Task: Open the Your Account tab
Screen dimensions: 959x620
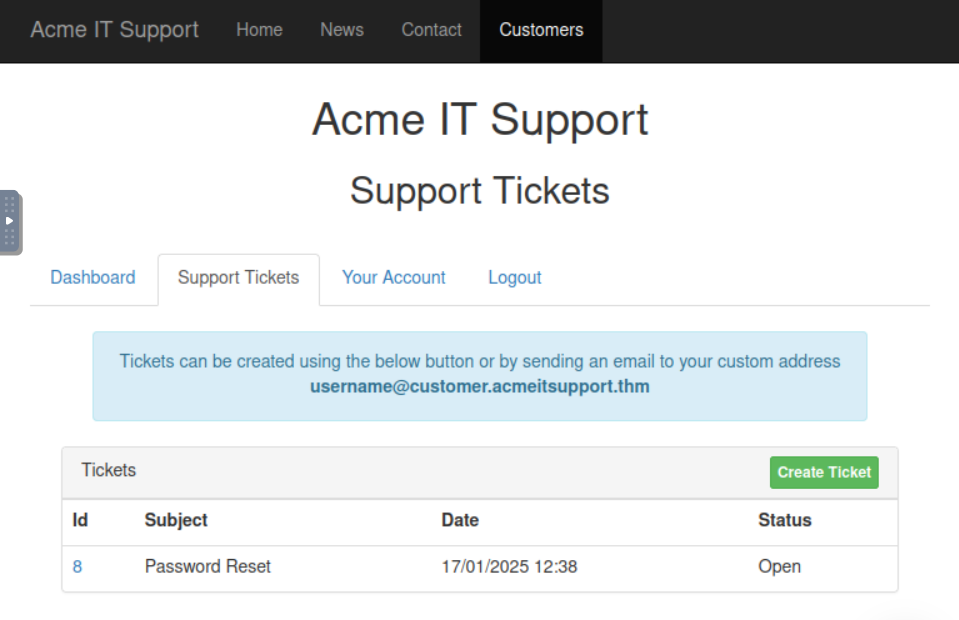Action: pos(393,278)
